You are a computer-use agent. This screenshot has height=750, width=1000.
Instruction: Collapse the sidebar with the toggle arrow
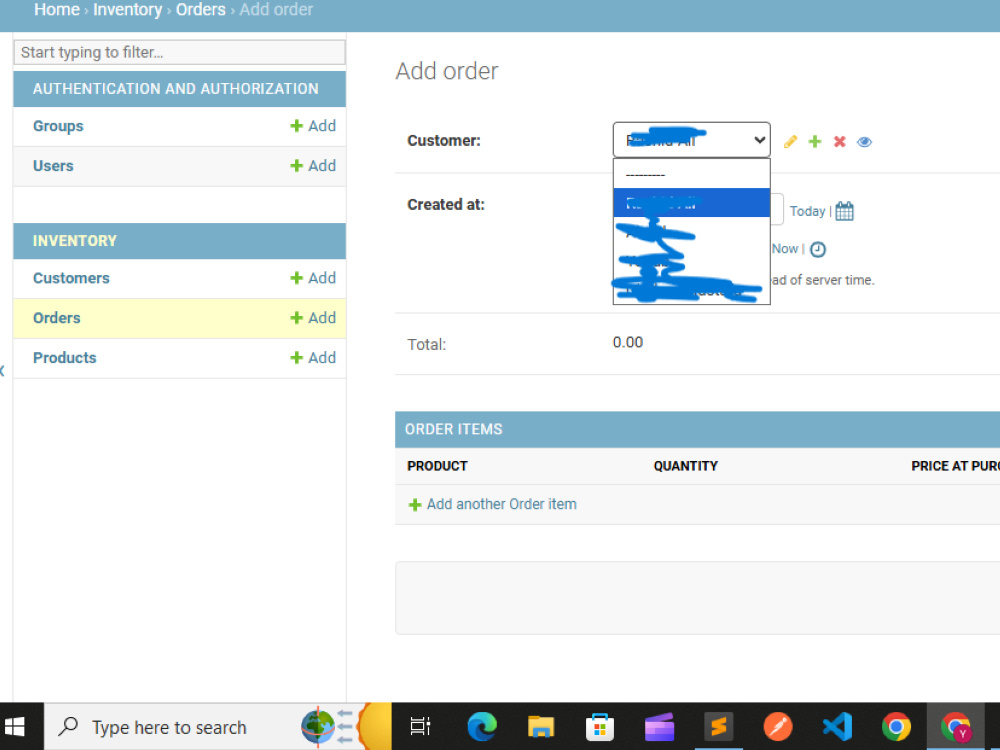[3, 371]
